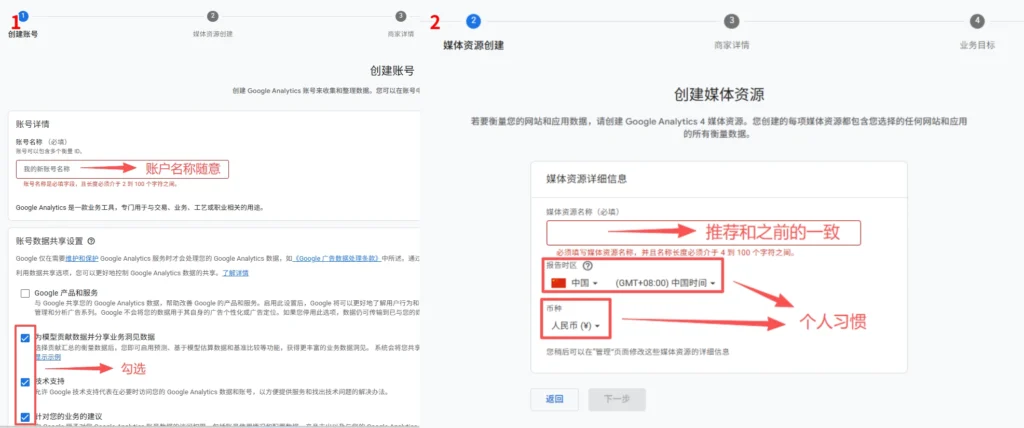Click step 2 circle above 媒体资源创建 in left panel
The height and width of the screenshot is (428, 1024).
tap(212, 16)
